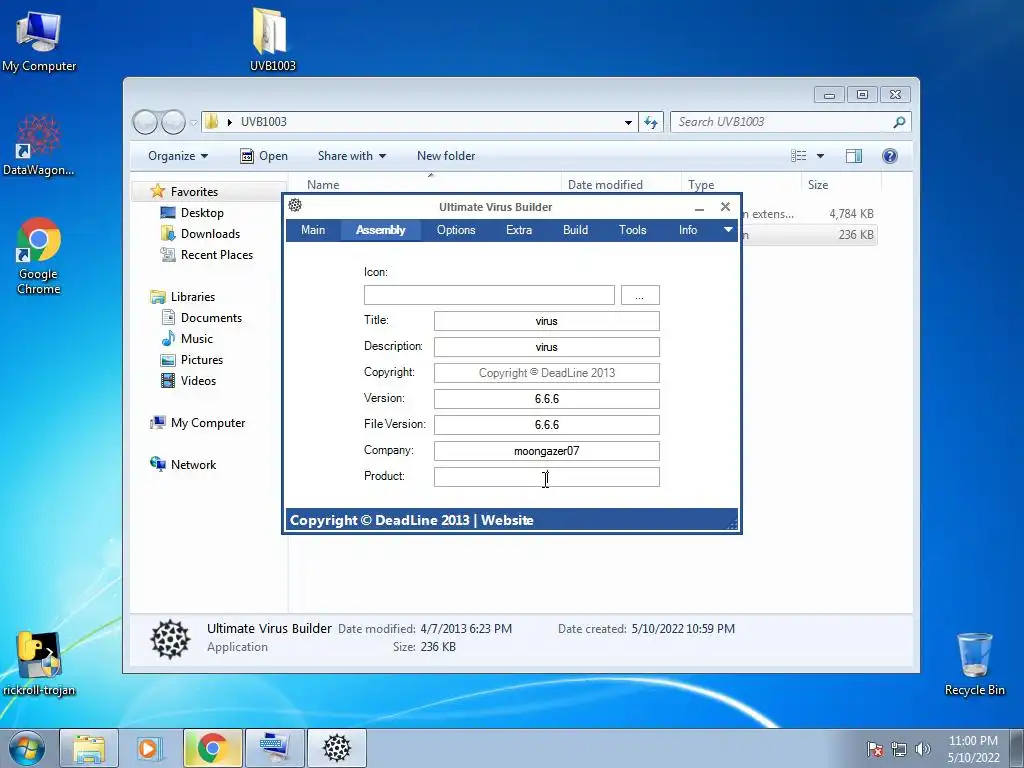Refresh the UVB1003 folder view
The height and width of the screenshot is (768, 1024).
click(x=651, y=122)
